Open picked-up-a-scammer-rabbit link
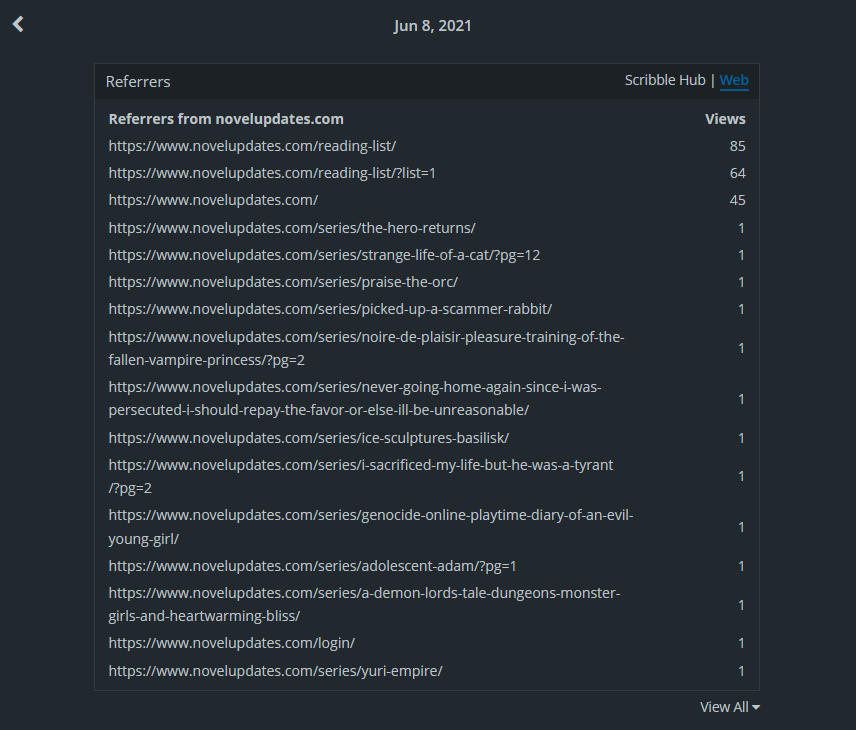 [x=330, y=309]
